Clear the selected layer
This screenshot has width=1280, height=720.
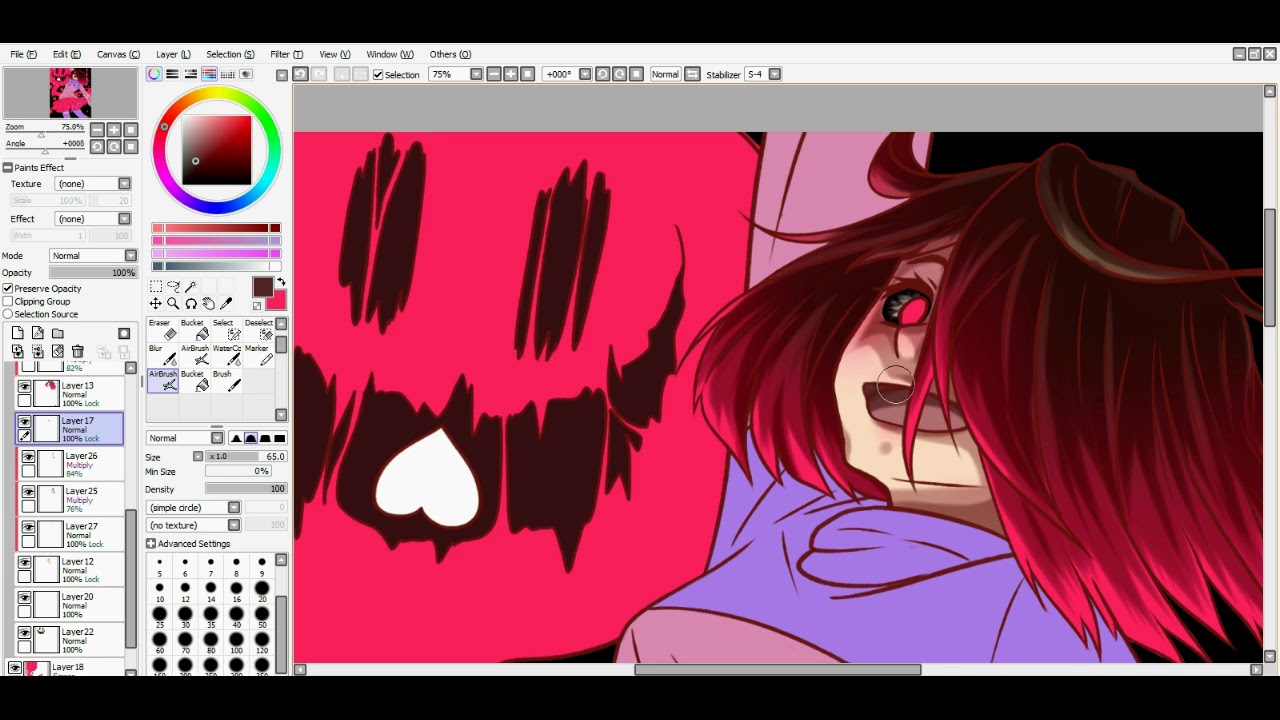(x=58, y=351)
